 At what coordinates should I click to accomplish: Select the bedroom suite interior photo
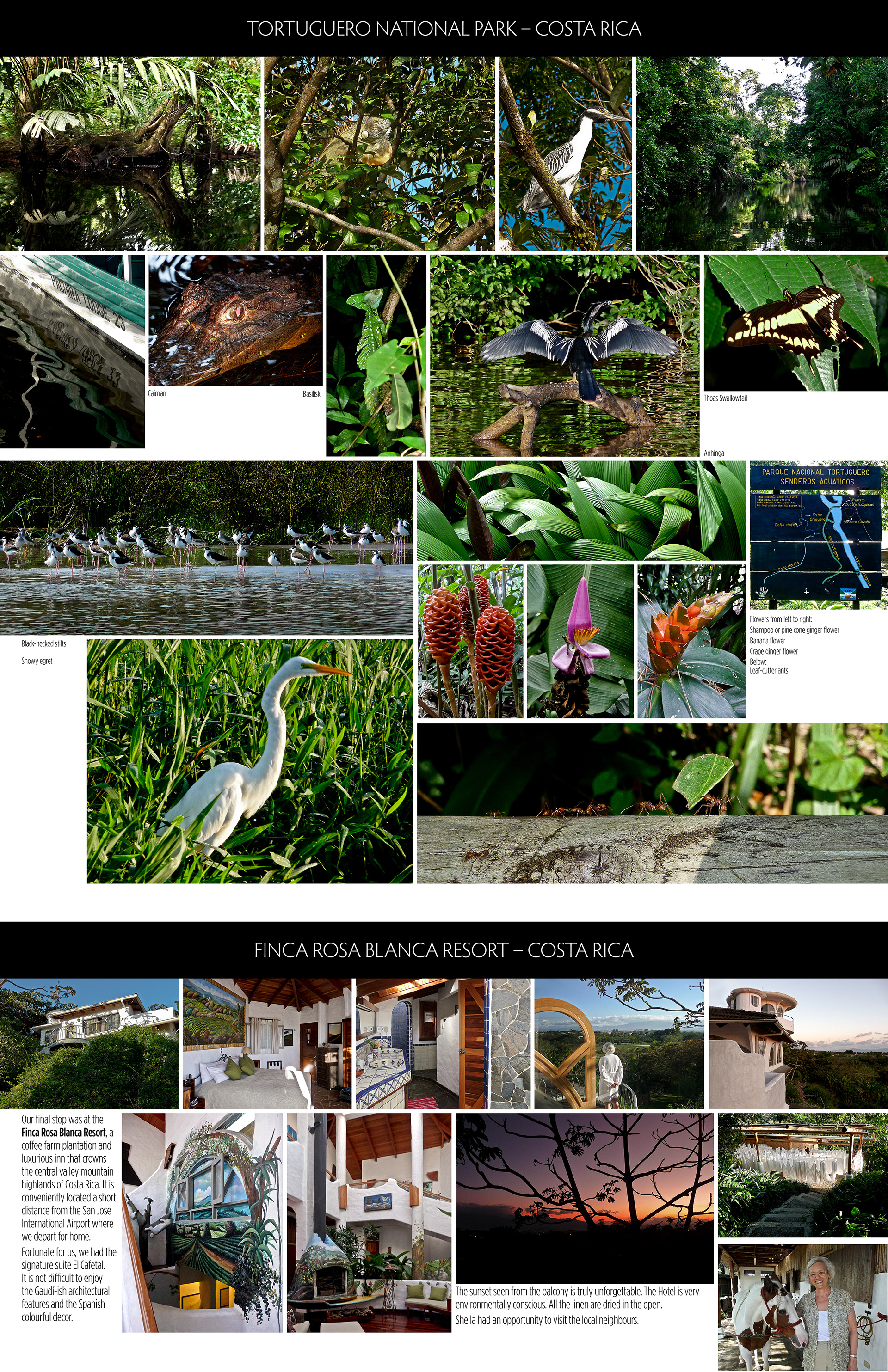(x=267, y=1043)
